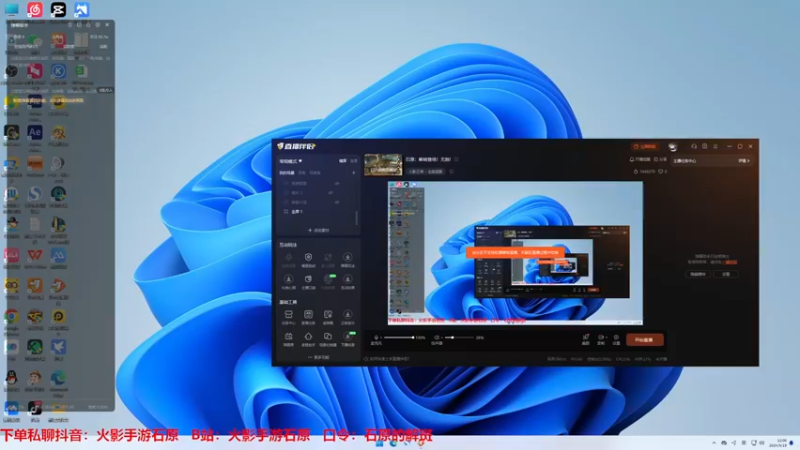Open NetEase Cloud Music desktop icon
The height and width of the screenshot is (450, 800).
[x=35, y=9]
